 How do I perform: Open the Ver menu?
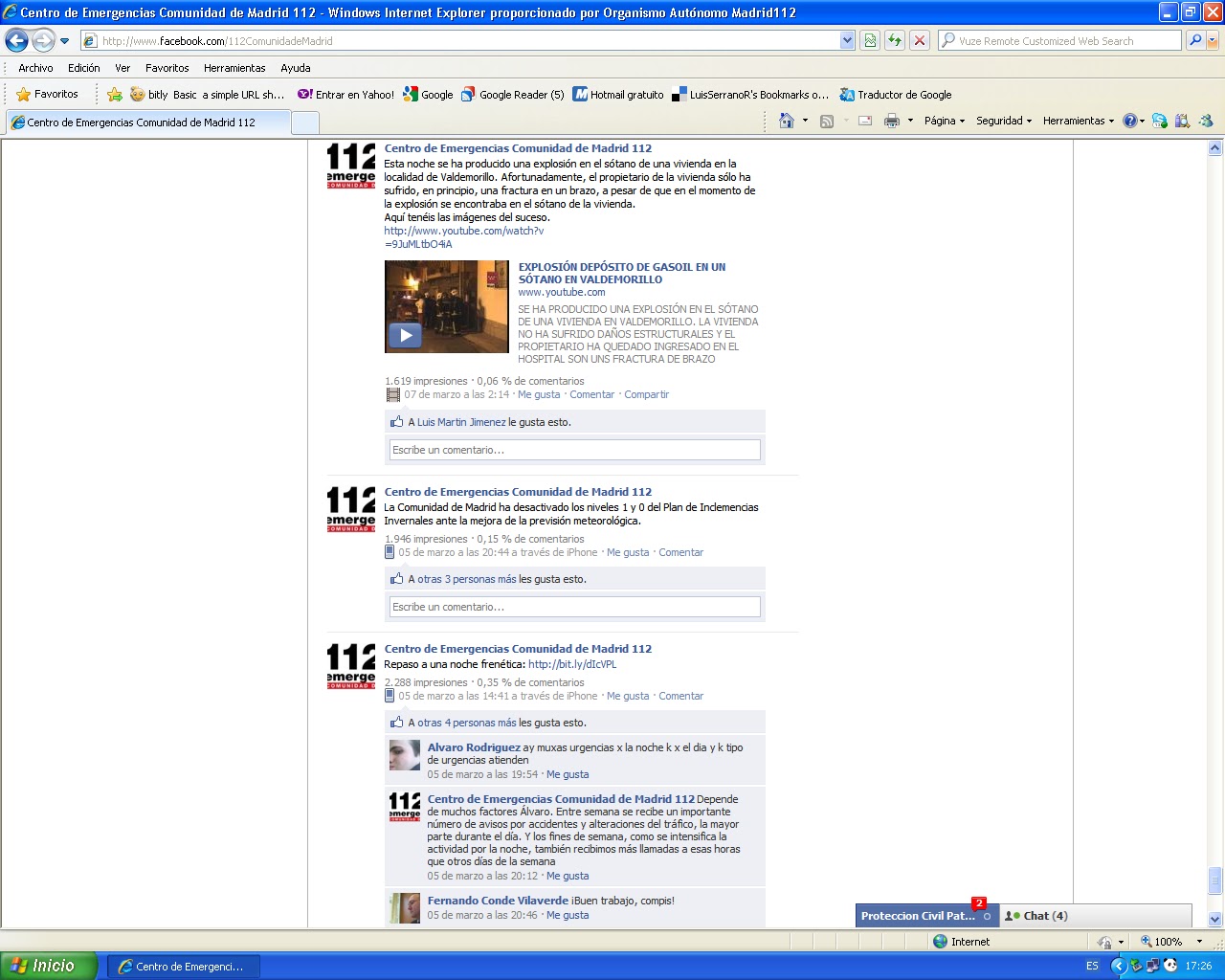[x=122, y=68]
